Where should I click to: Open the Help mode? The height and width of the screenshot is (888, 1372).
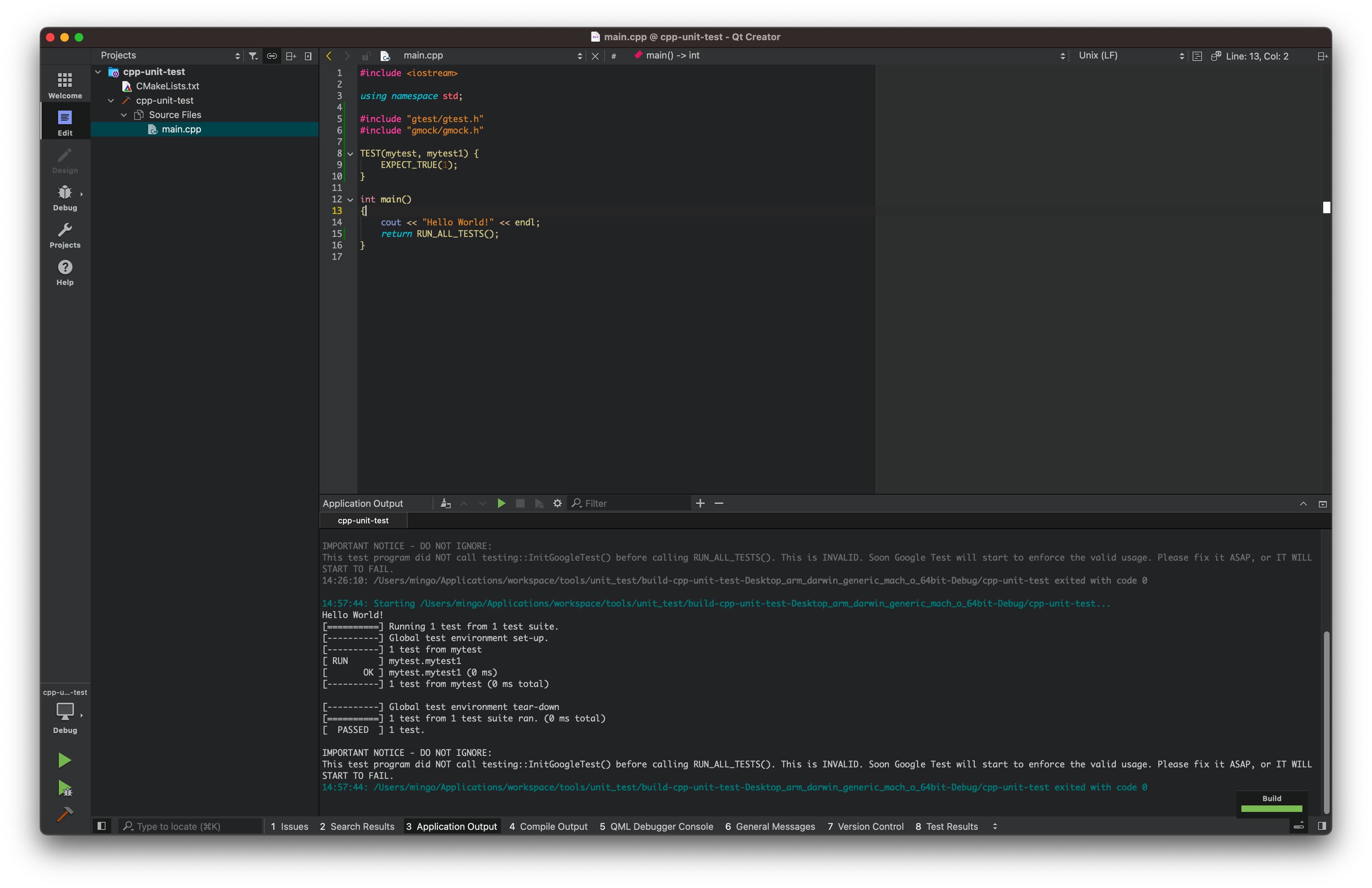click(x=65, y=273)
